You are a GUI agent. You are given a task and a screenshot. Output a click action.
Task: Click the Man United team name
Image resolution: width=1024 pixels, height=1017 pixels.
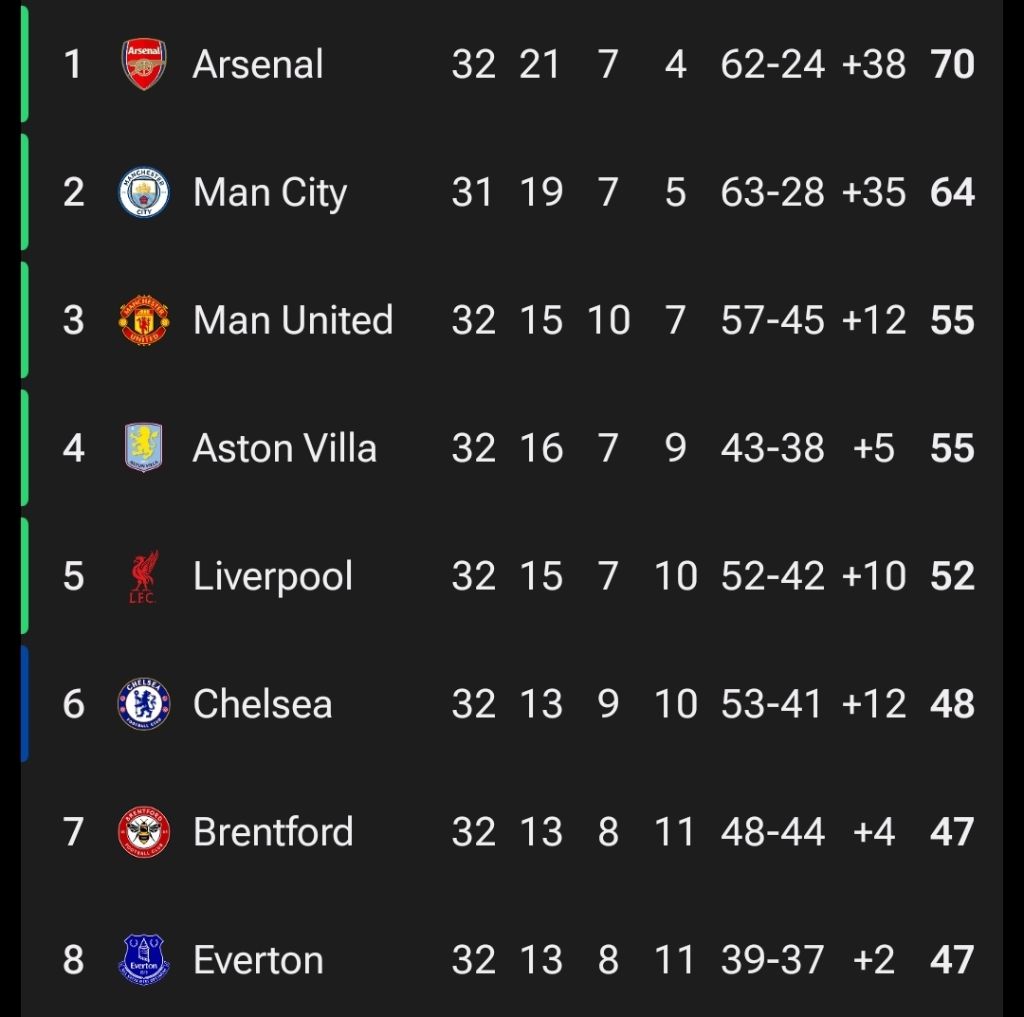pos(293,321)
